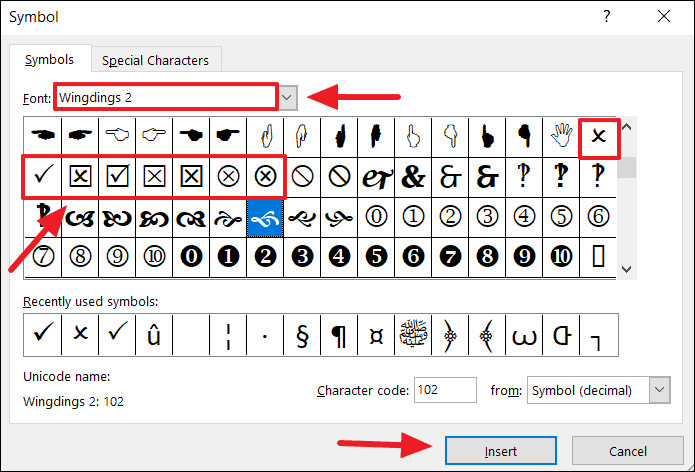This screenshot has height=472, width=695.
Task: Select the highlighted blue flourish symbol
Action: click(265, 217)
